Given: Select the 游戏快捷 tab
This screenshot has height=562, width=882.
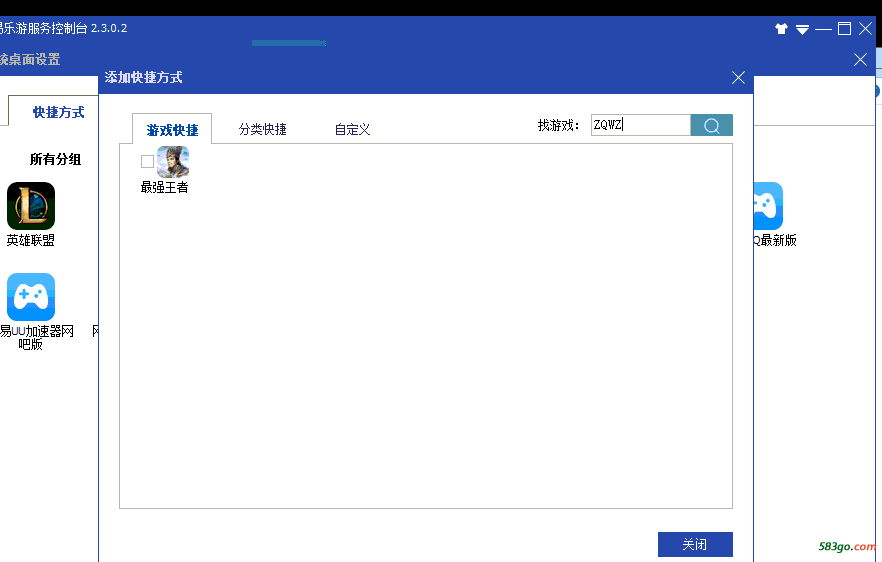Looking at the screenshot, I should point(172,130).
